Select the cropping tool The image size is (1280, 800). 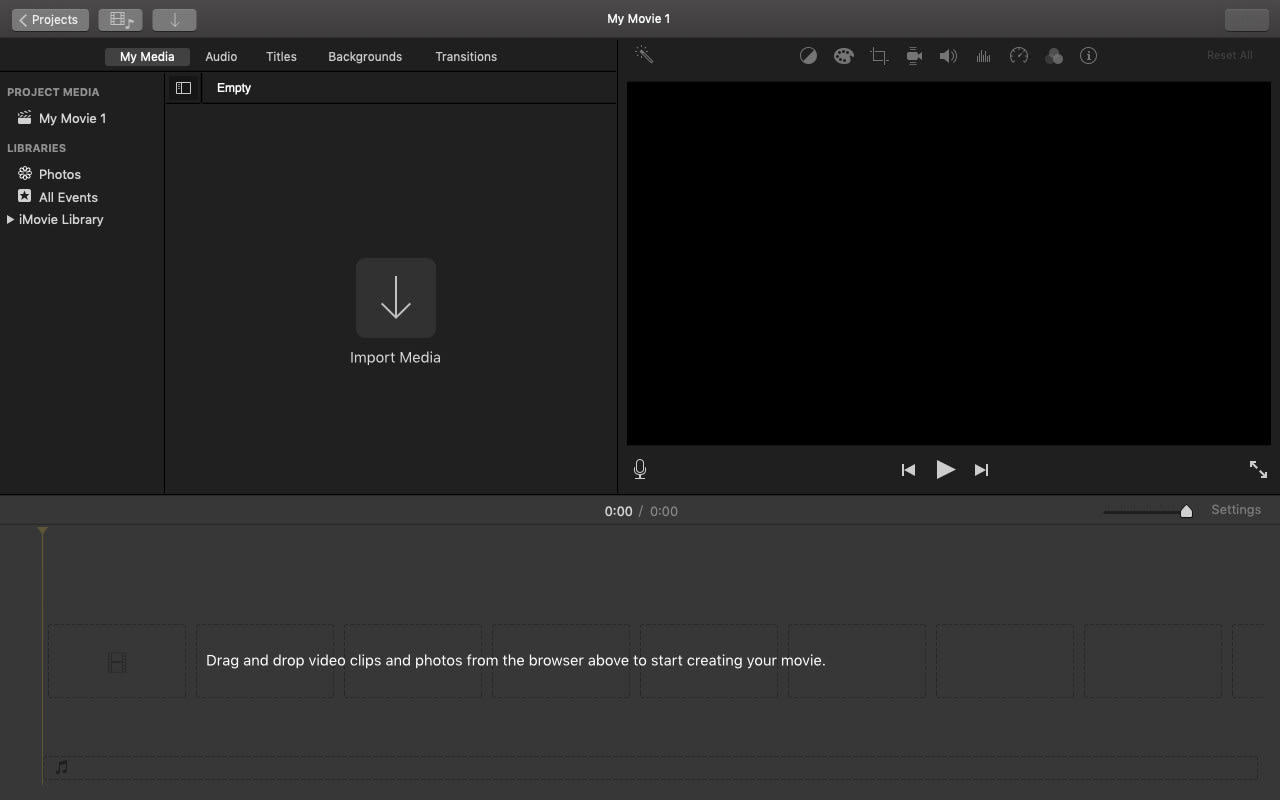(879, 56)
